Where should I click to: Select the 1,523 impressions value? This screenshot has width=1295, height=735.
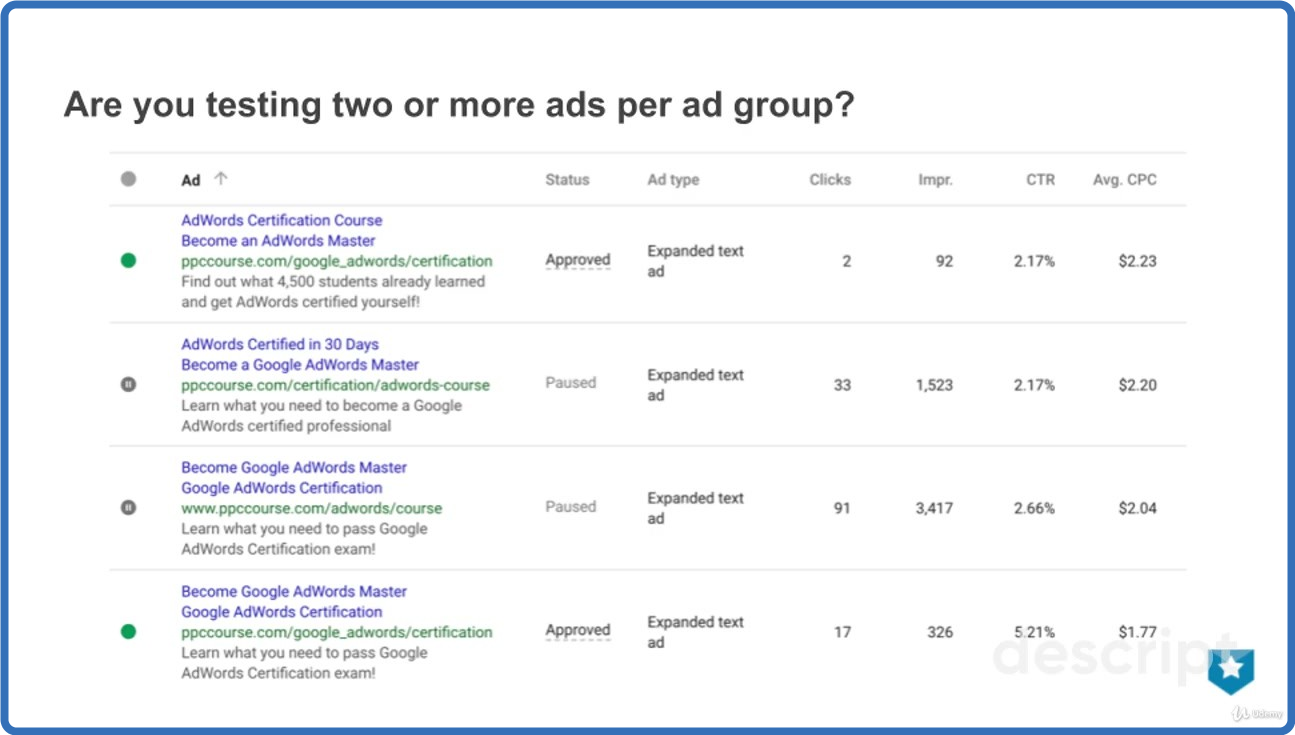pos(935,385)
